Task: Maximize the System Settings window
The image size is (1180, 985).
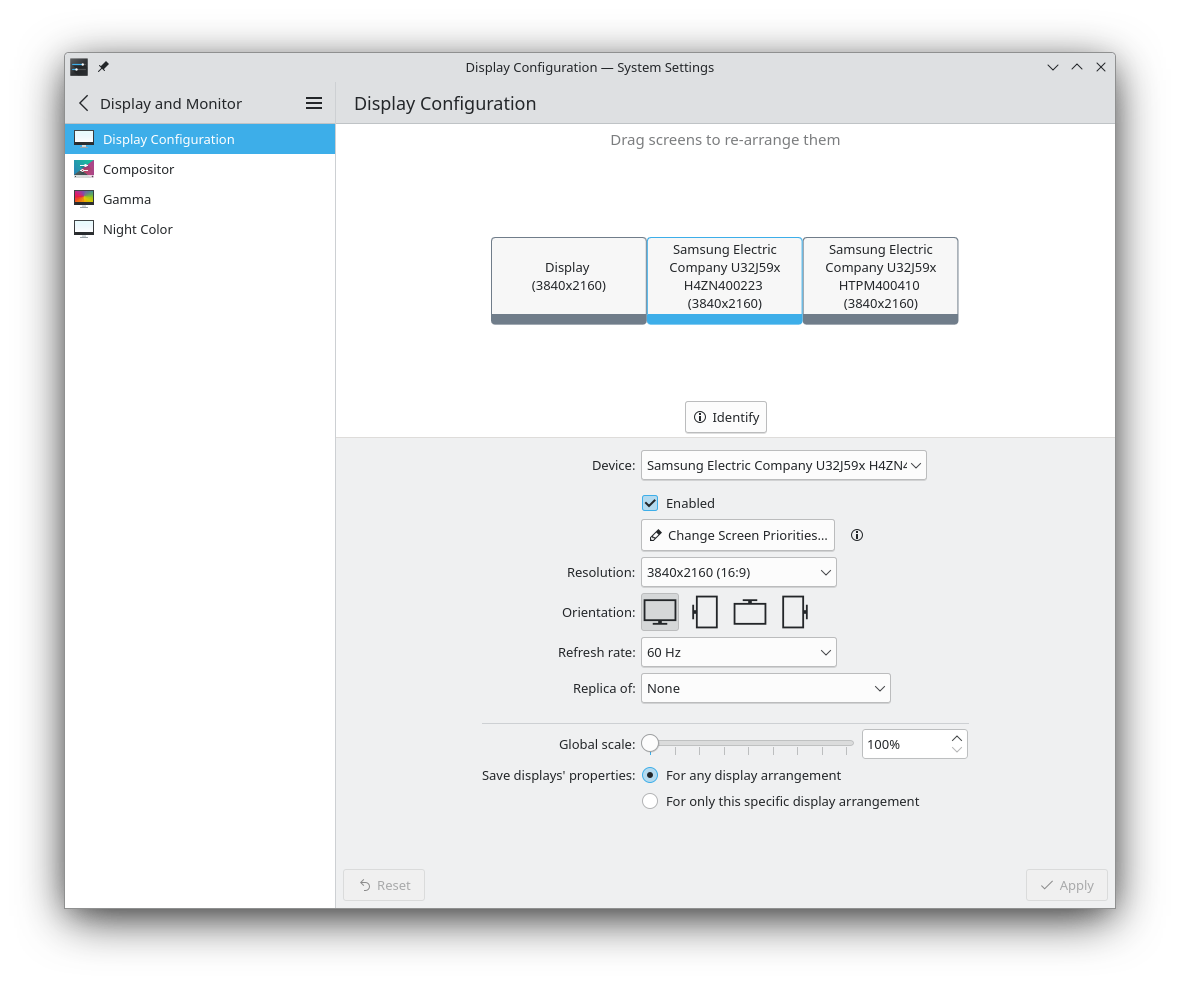Action: coord(1077,67)
